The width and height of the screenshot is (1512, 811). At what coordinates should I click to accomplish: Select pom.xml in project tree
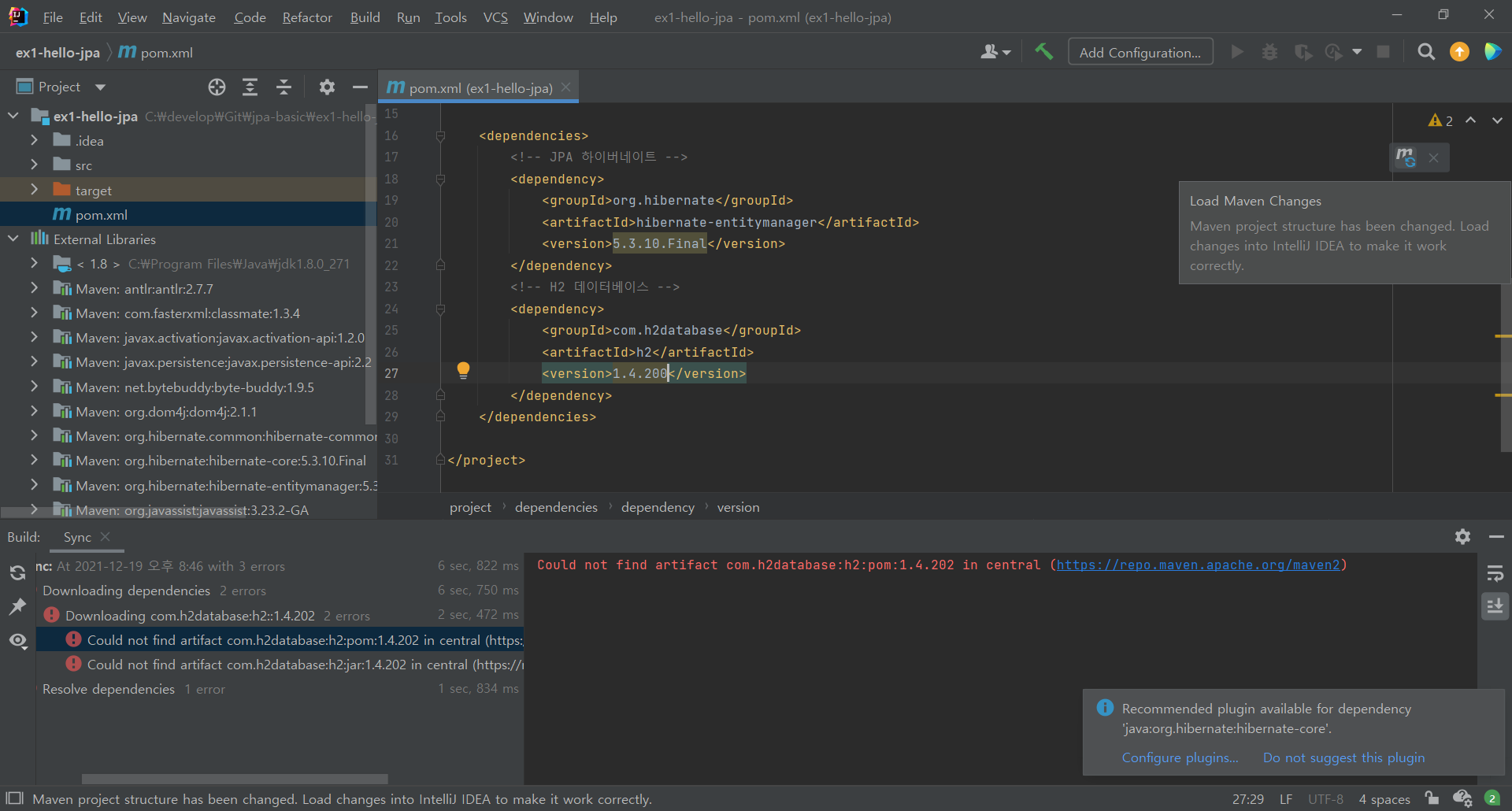187,214
